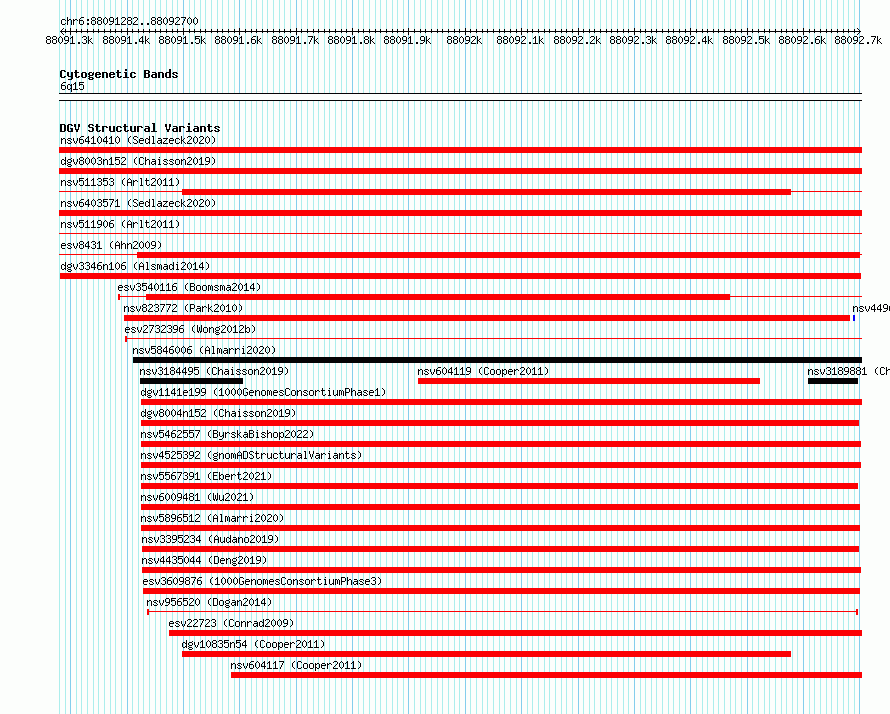Select the red bar of esv3540116 (Boomsma2014)
The height and width of the screenshot is (714, 890).
(x=438, y=297)
